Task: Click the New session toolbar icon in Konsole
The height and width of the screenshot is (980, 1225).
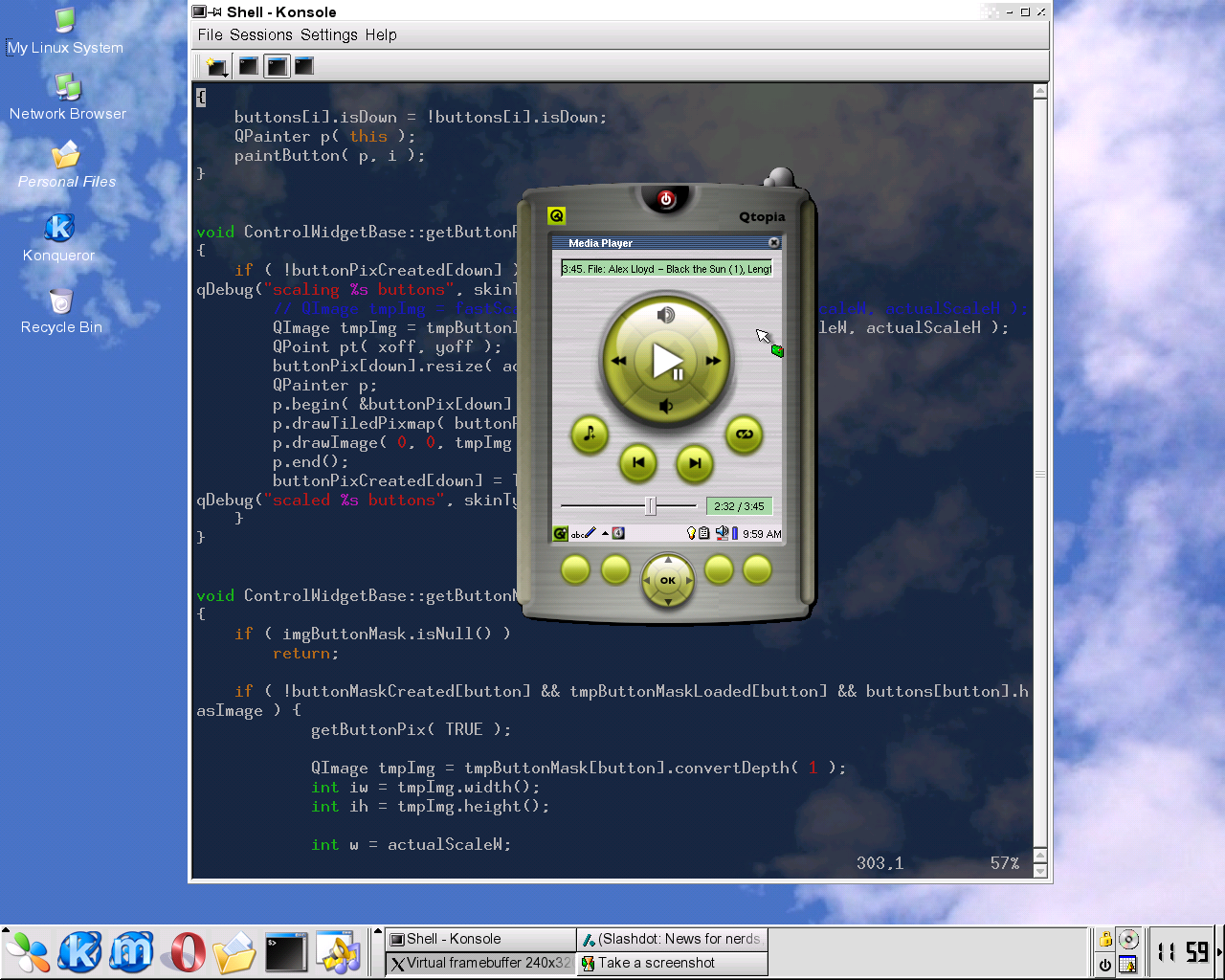Action: coord(216,66)
